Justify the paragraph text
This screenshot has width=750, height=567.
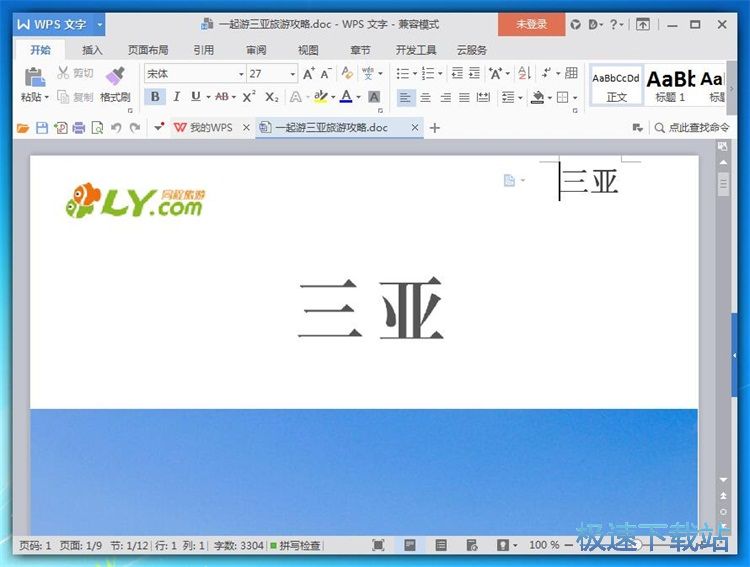tap(464, 98)
